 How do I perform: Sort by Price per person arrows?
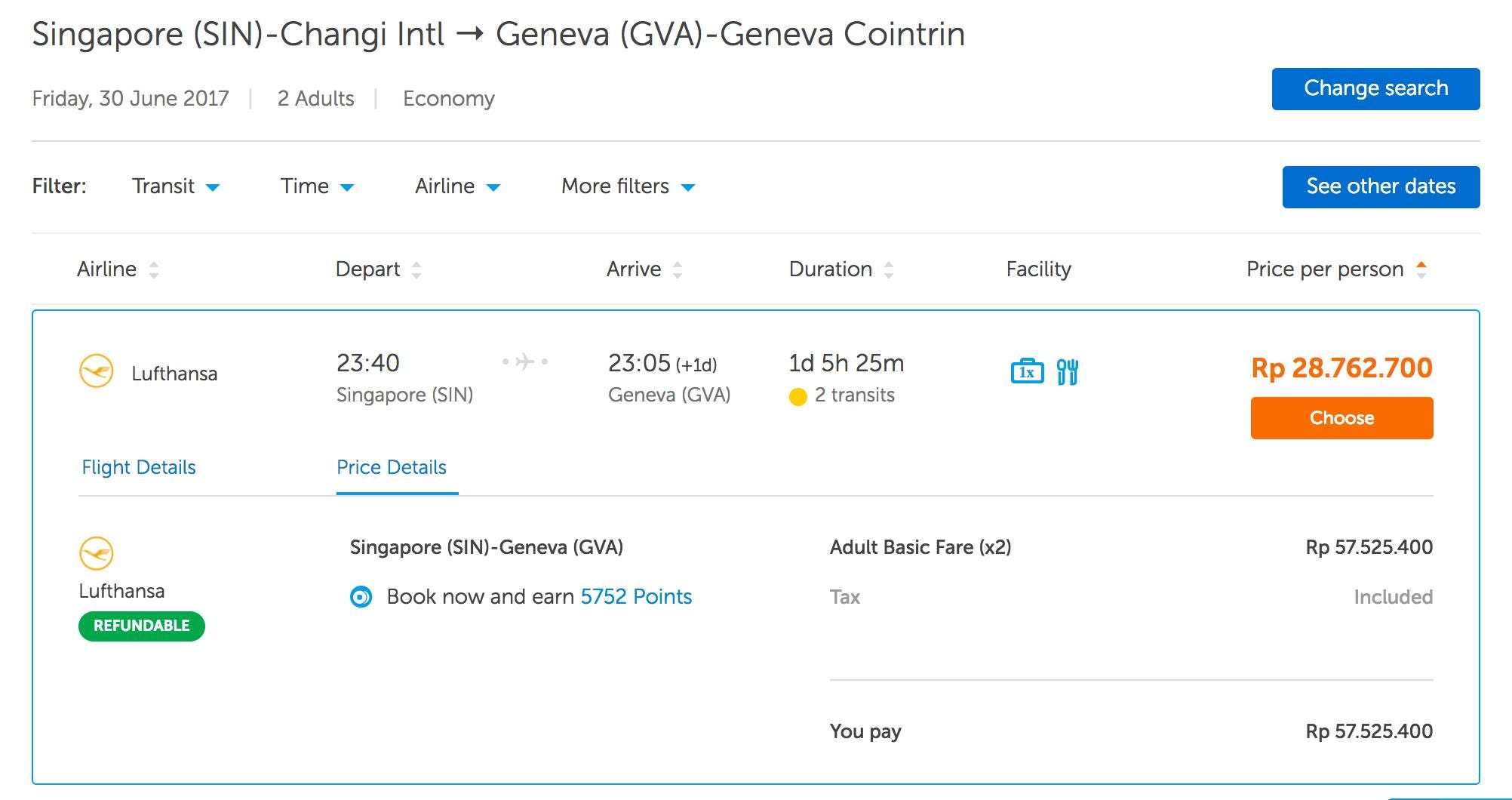(1421, 269)
